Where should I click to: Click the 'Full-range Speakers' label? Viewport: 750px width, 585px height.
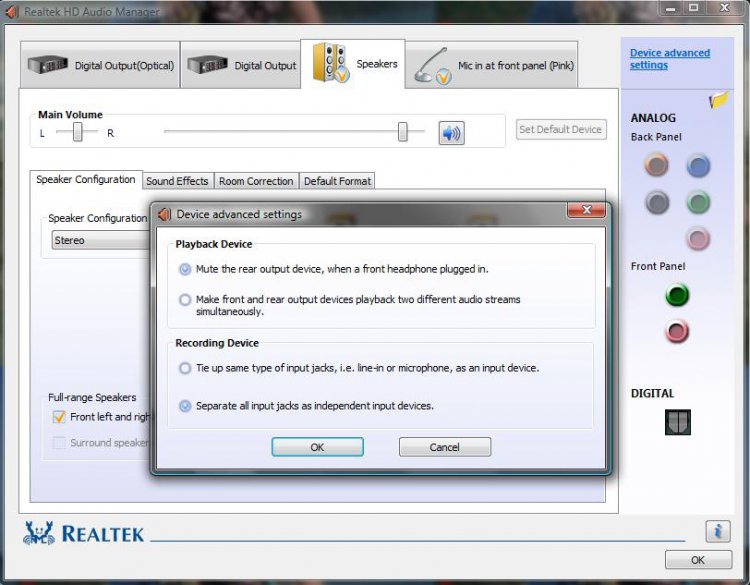[92, 397]
